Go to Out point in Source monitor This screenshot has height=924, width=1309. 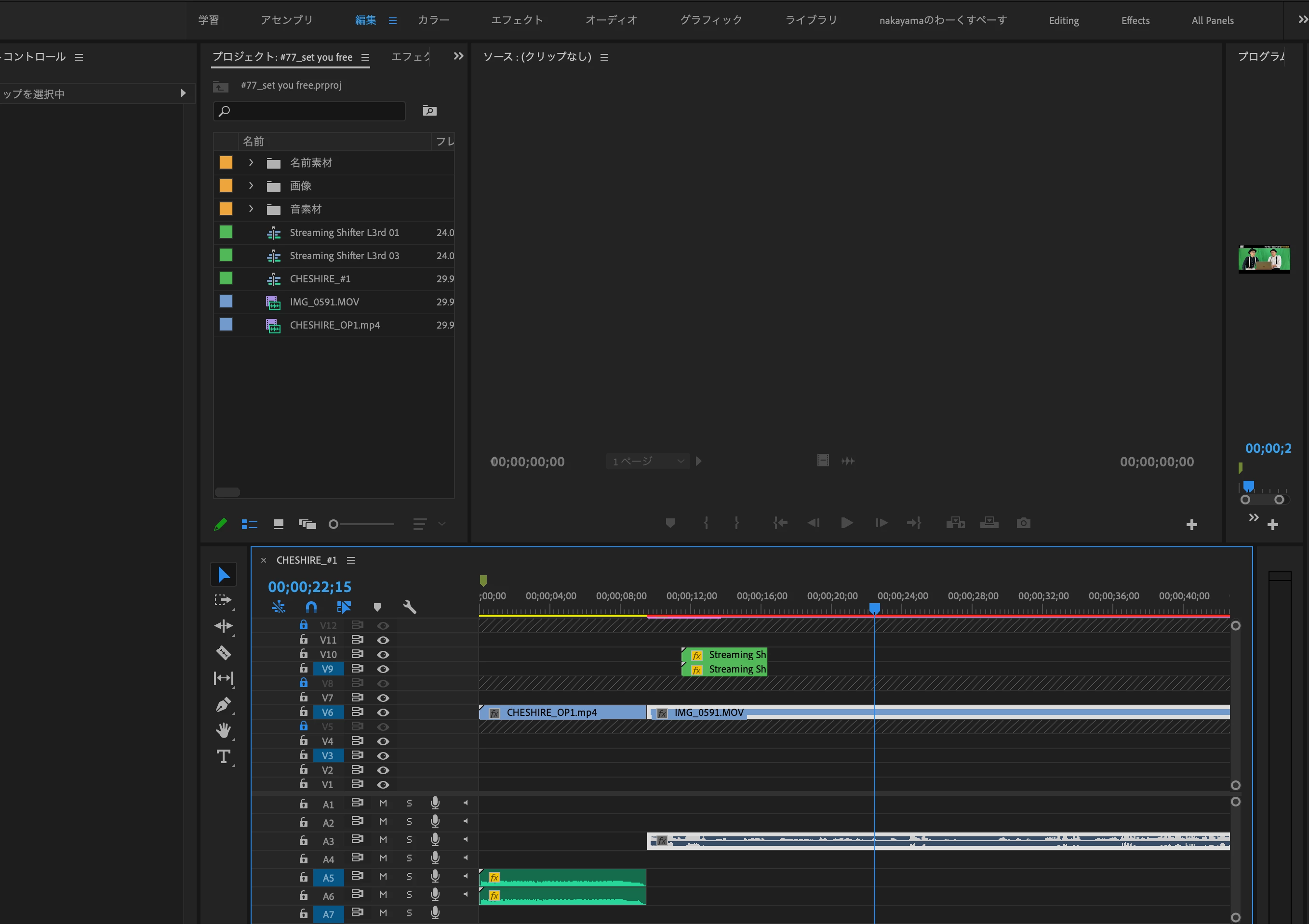[x=914, y=523]
